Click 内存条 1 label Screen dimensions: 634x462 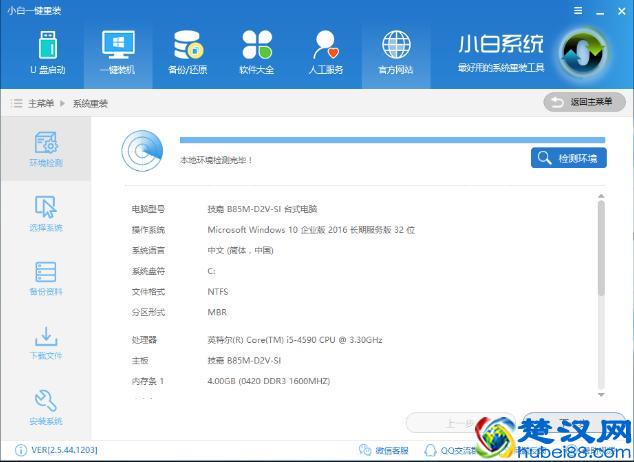[x=148, y=381]
